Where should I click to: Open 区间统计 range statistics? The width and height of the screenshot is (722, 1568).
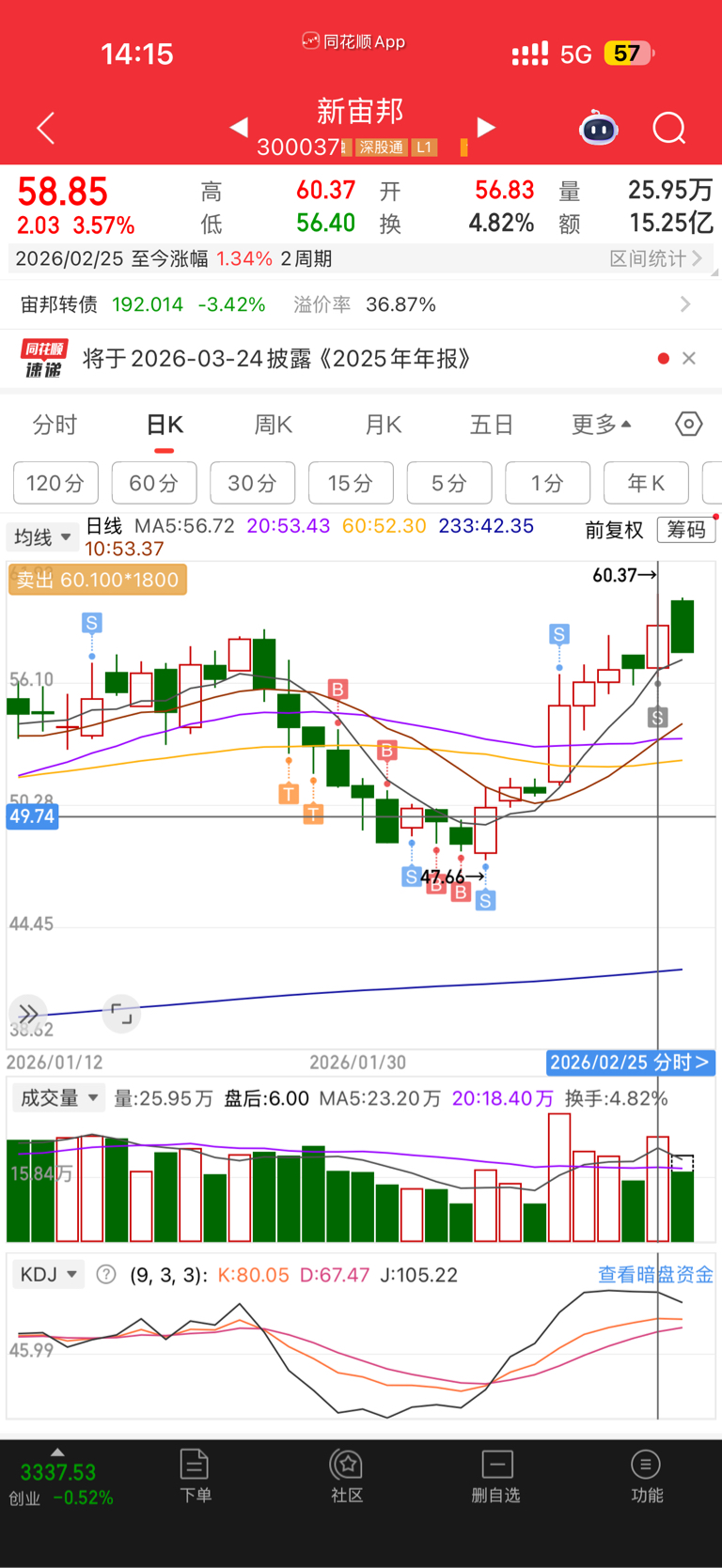(656, 258)
